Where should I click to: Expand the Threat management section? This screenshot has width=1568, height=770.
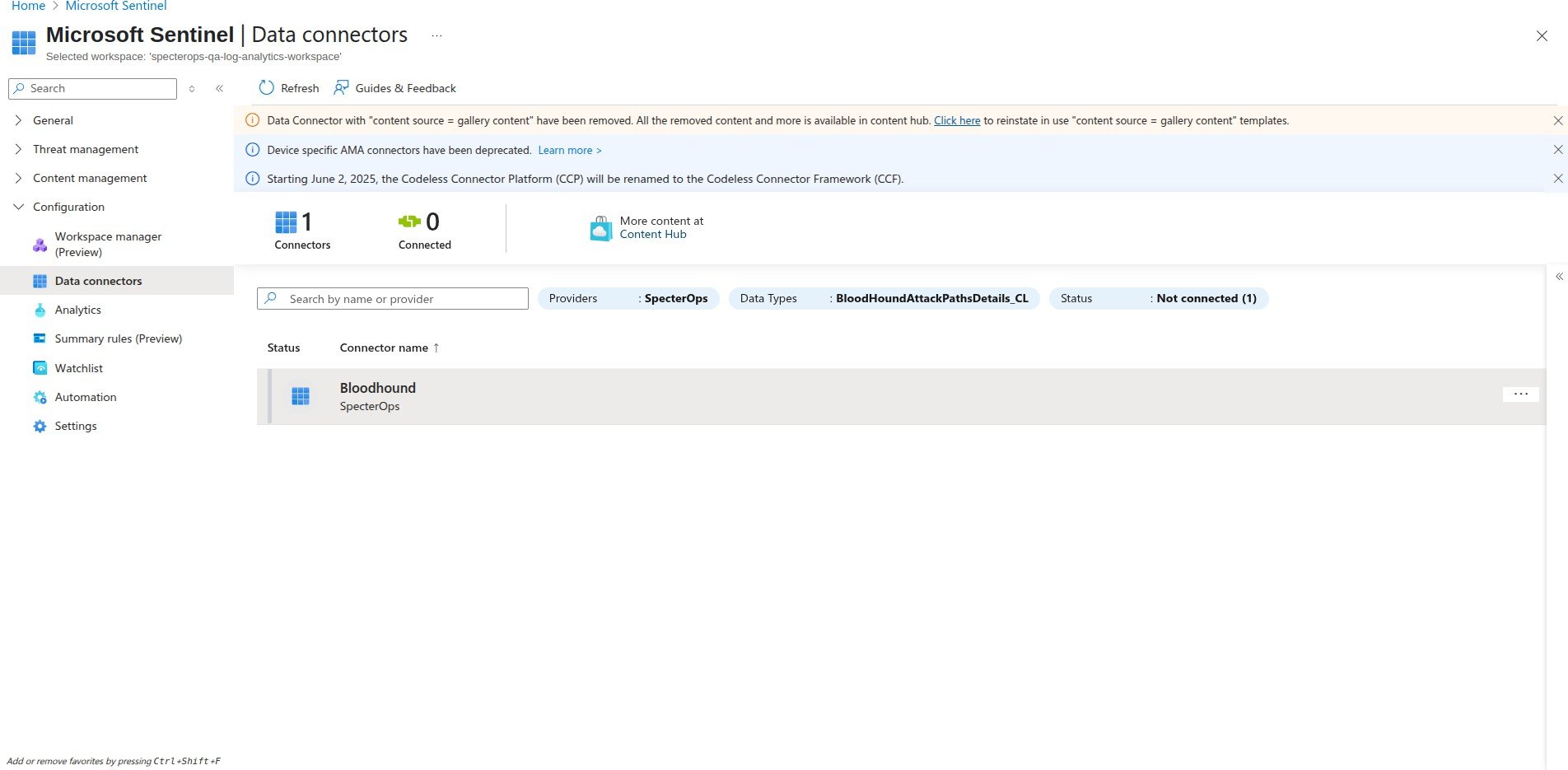[18, 149]
